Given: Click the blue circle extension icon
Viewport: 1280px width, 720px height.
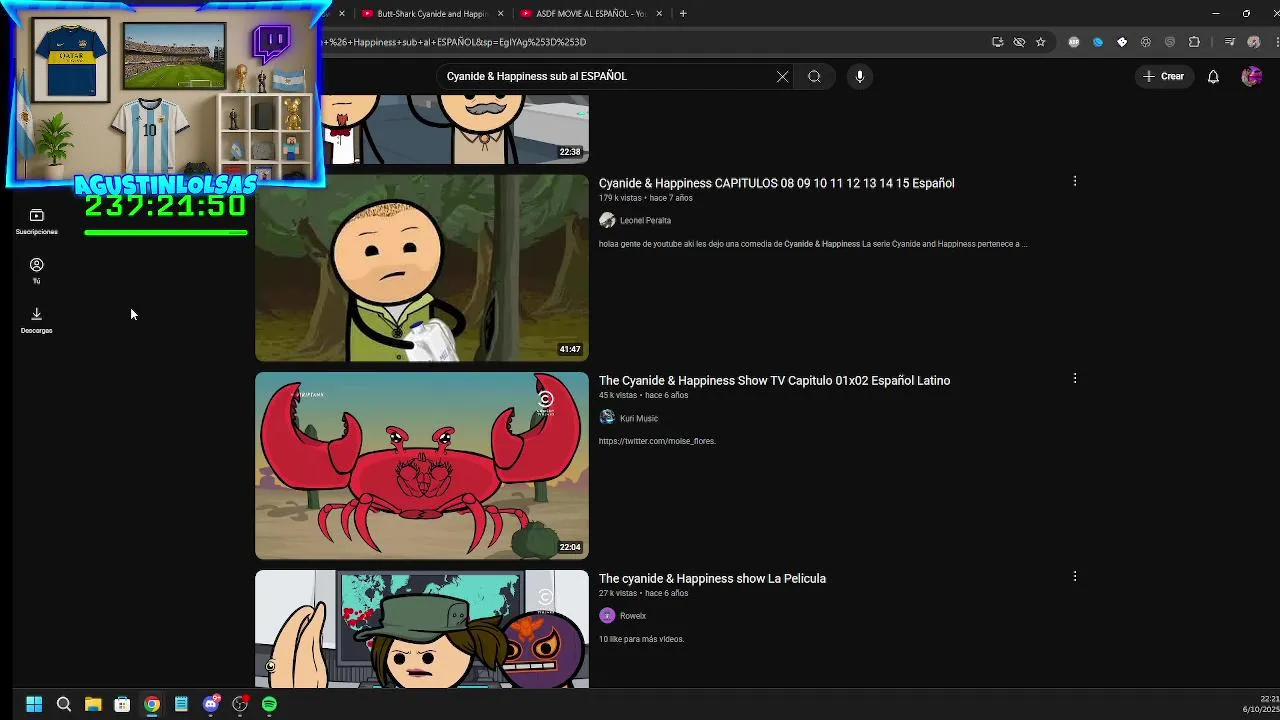Looking at the screenshot, I should pos(1098,42).
